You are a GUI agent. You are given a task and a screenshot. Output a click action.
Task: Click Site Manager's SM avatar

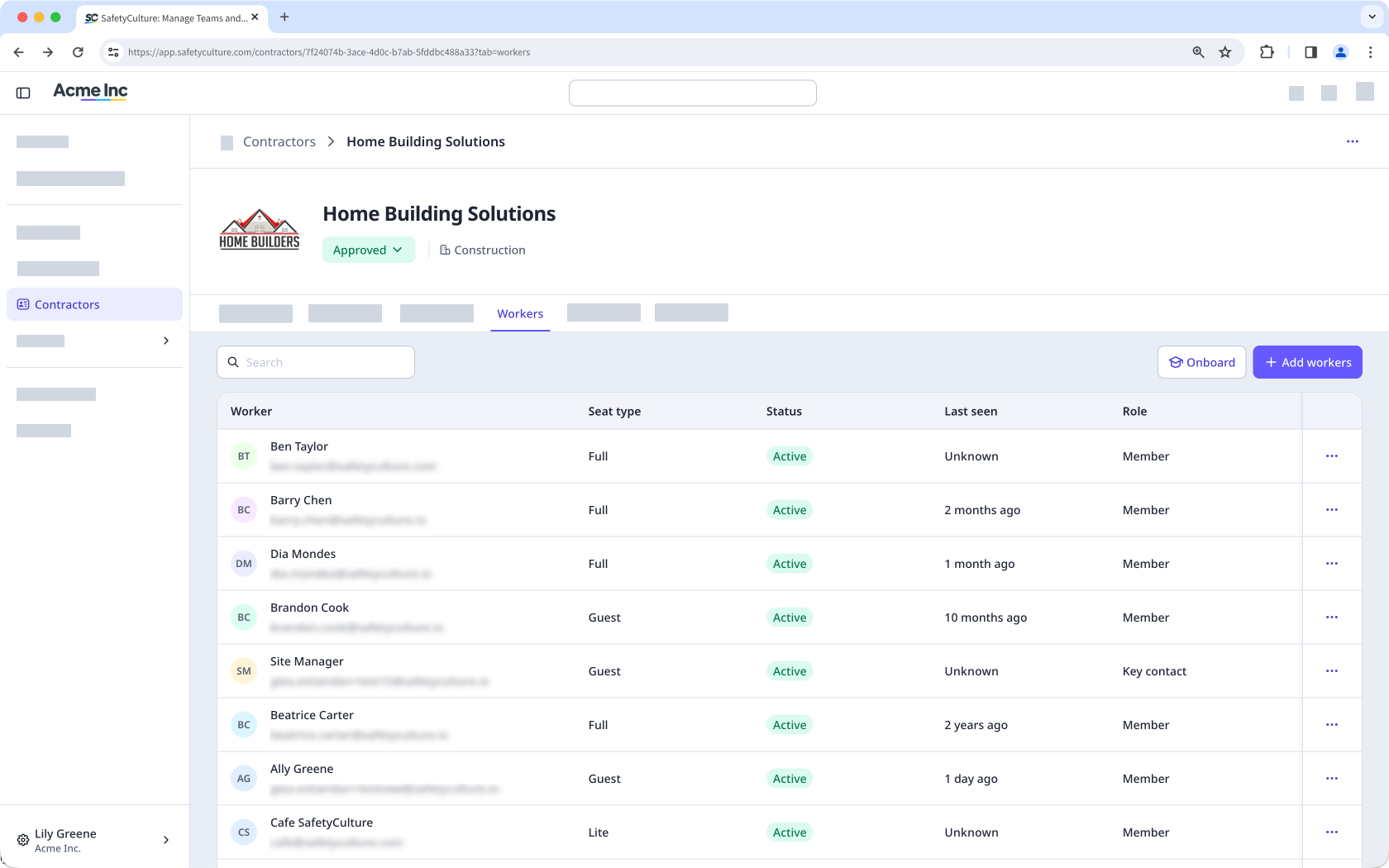[244, 671]
